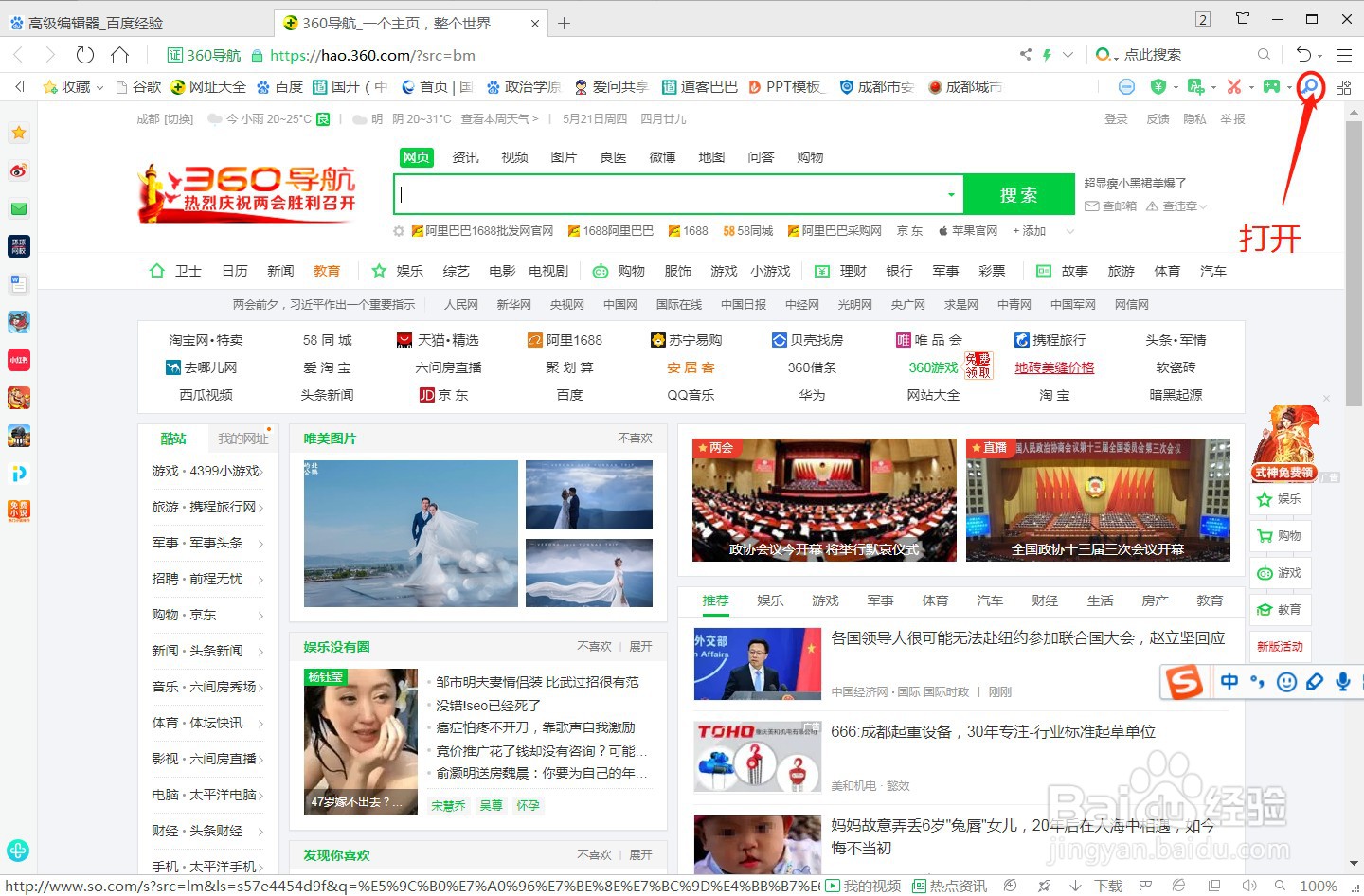Select the 视频 search category tab
The width and height of the screenshot is (1364, 896).
pyautogui.click(x=514, y=157)
